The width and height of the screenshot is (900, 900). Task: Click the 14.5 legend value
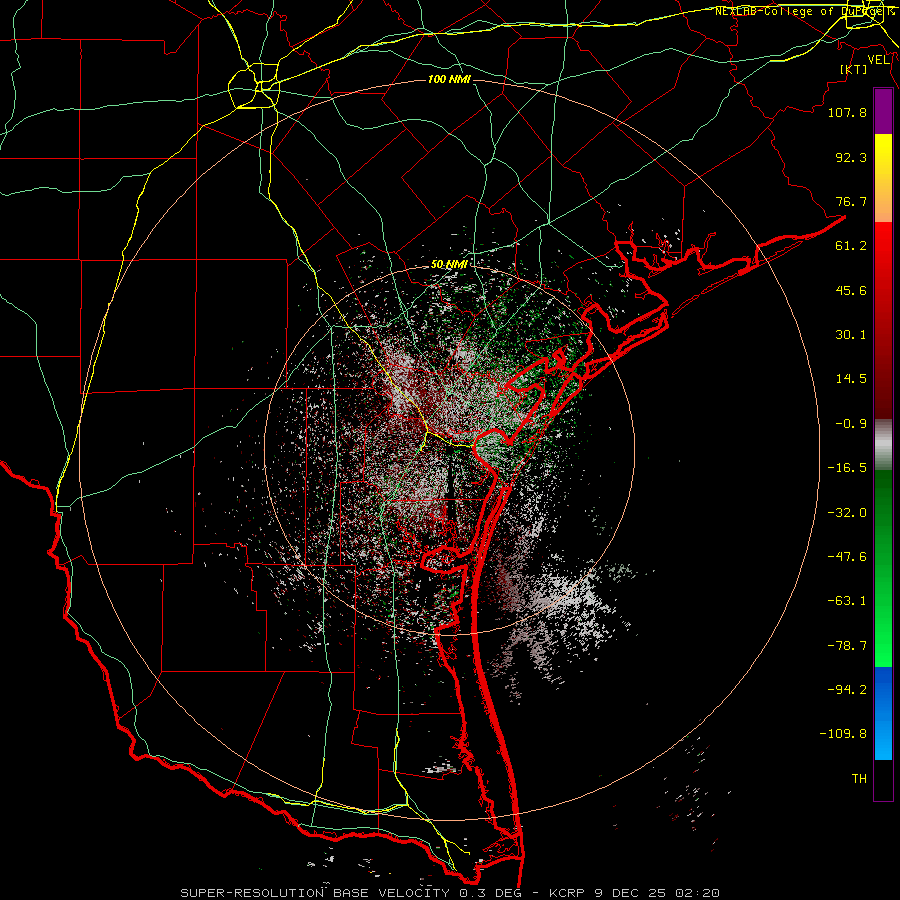pos(851,379)
